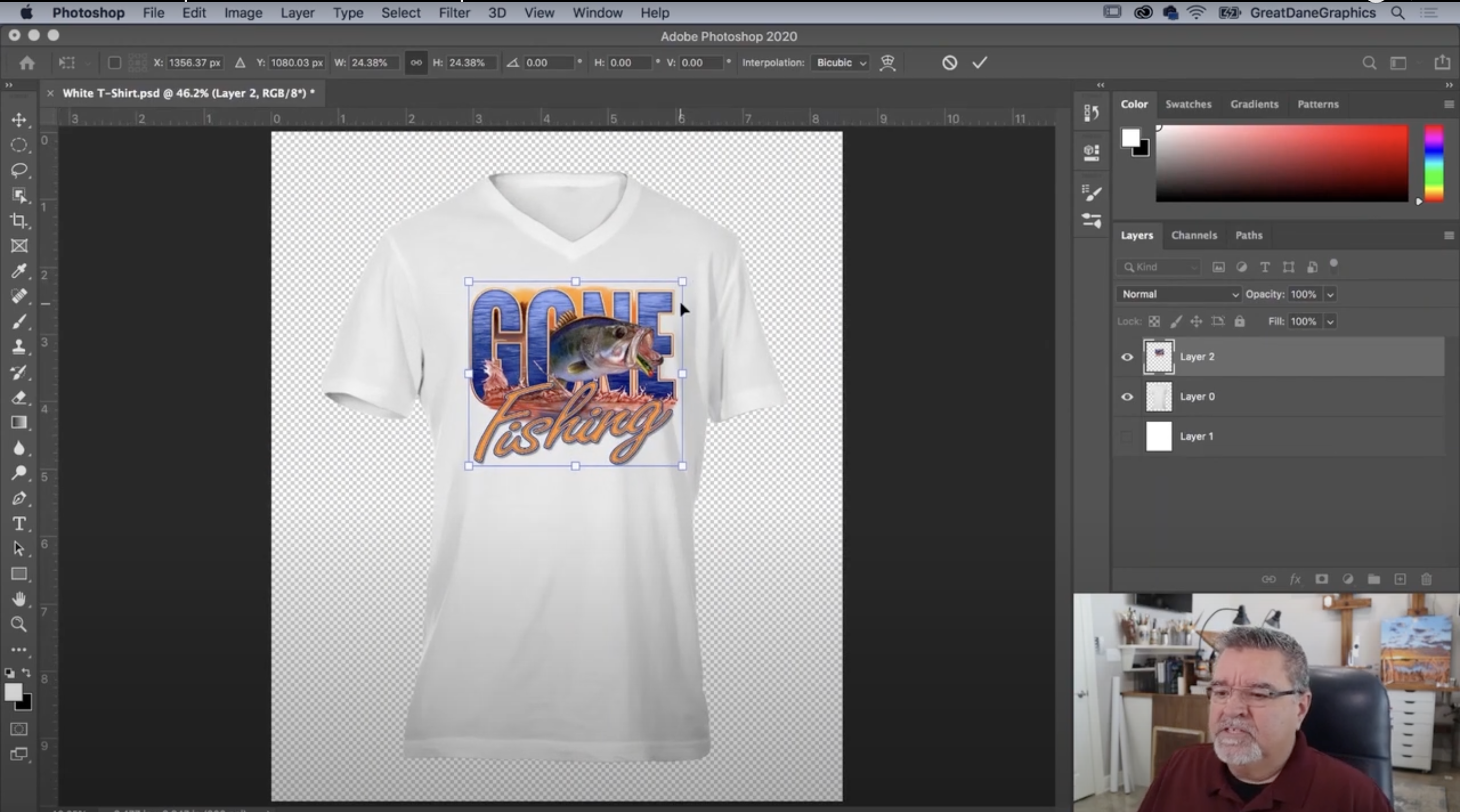Open the Filter menu
This screenshot has height=812, width=1460.
(454, 13)
